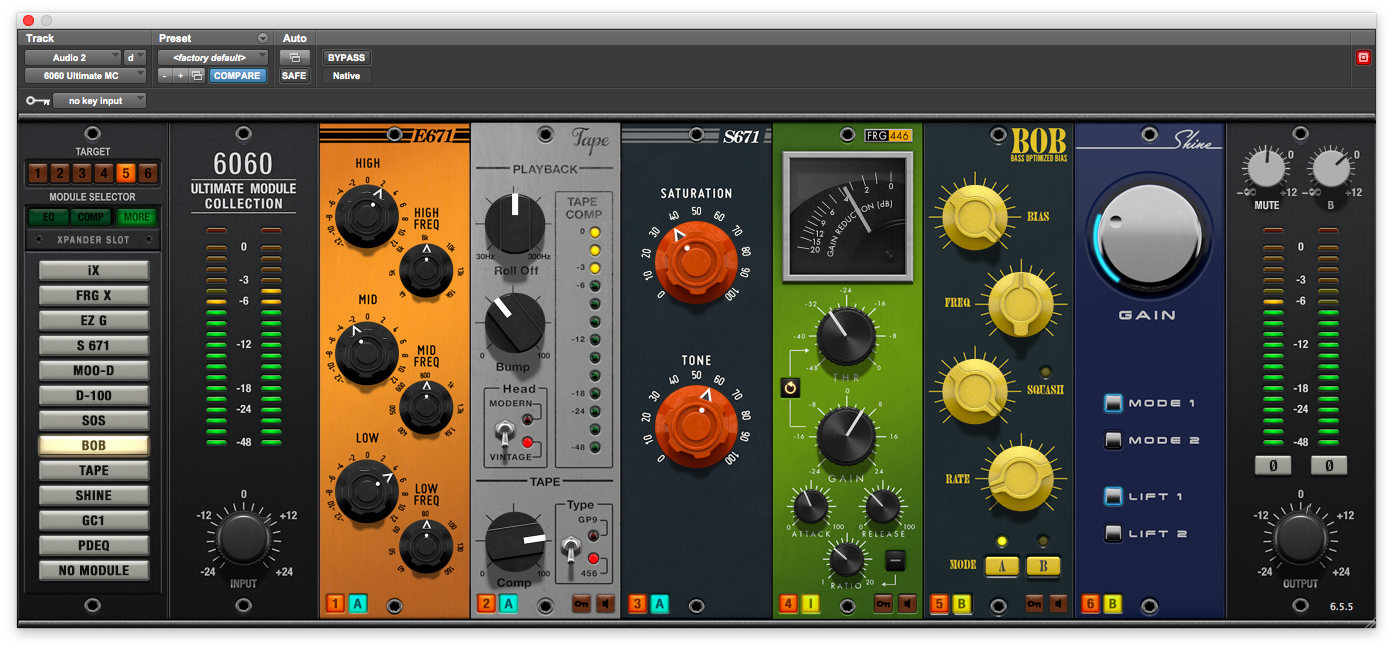Image resolution: width=1393 pixels, height=649 pixels.
Task: Click the Shine Gain knob
Action: (x=1147, y=237)
